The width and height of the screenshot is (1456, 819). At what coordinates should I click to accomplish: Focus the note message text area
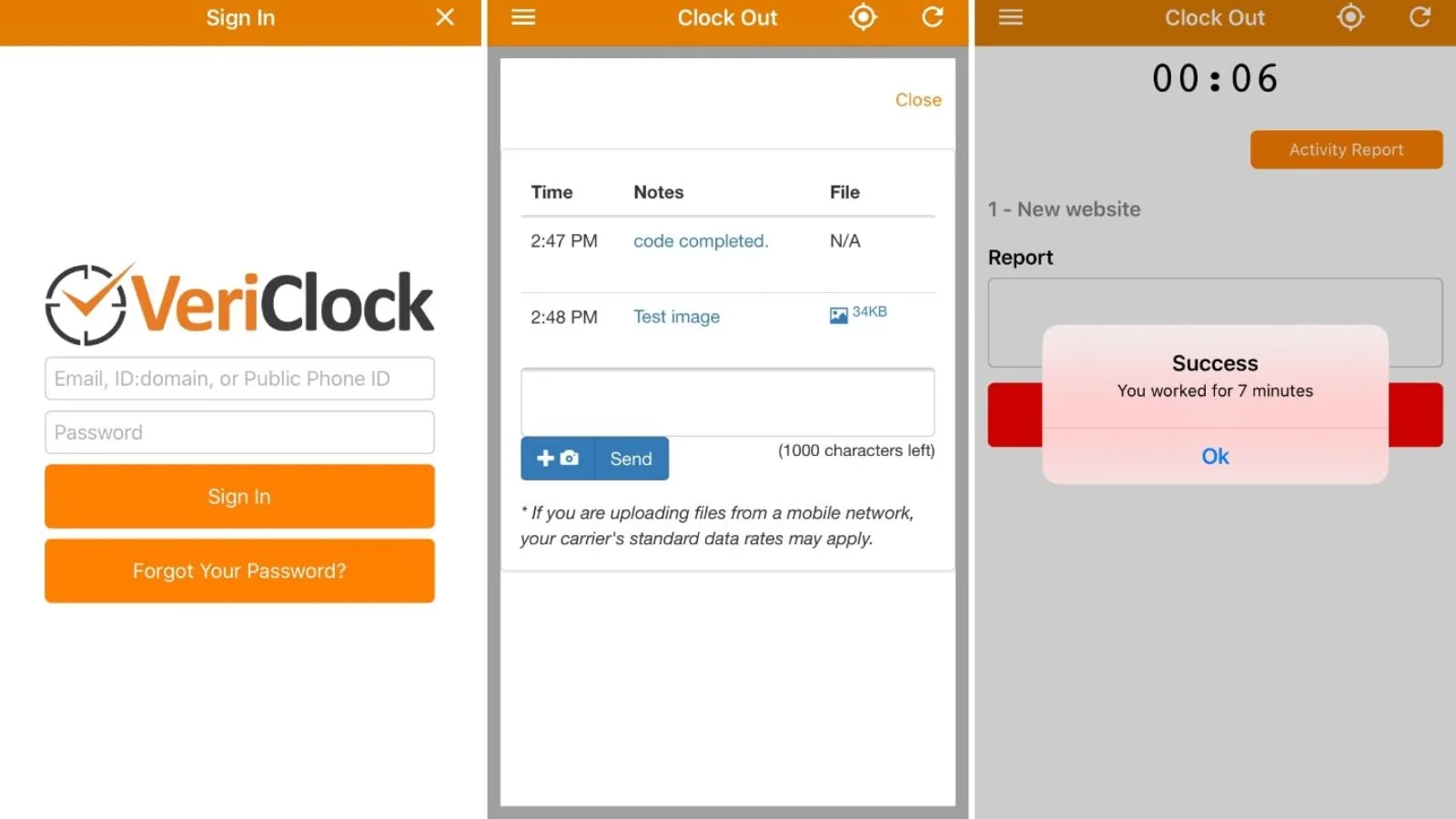(x=727, y=402)
